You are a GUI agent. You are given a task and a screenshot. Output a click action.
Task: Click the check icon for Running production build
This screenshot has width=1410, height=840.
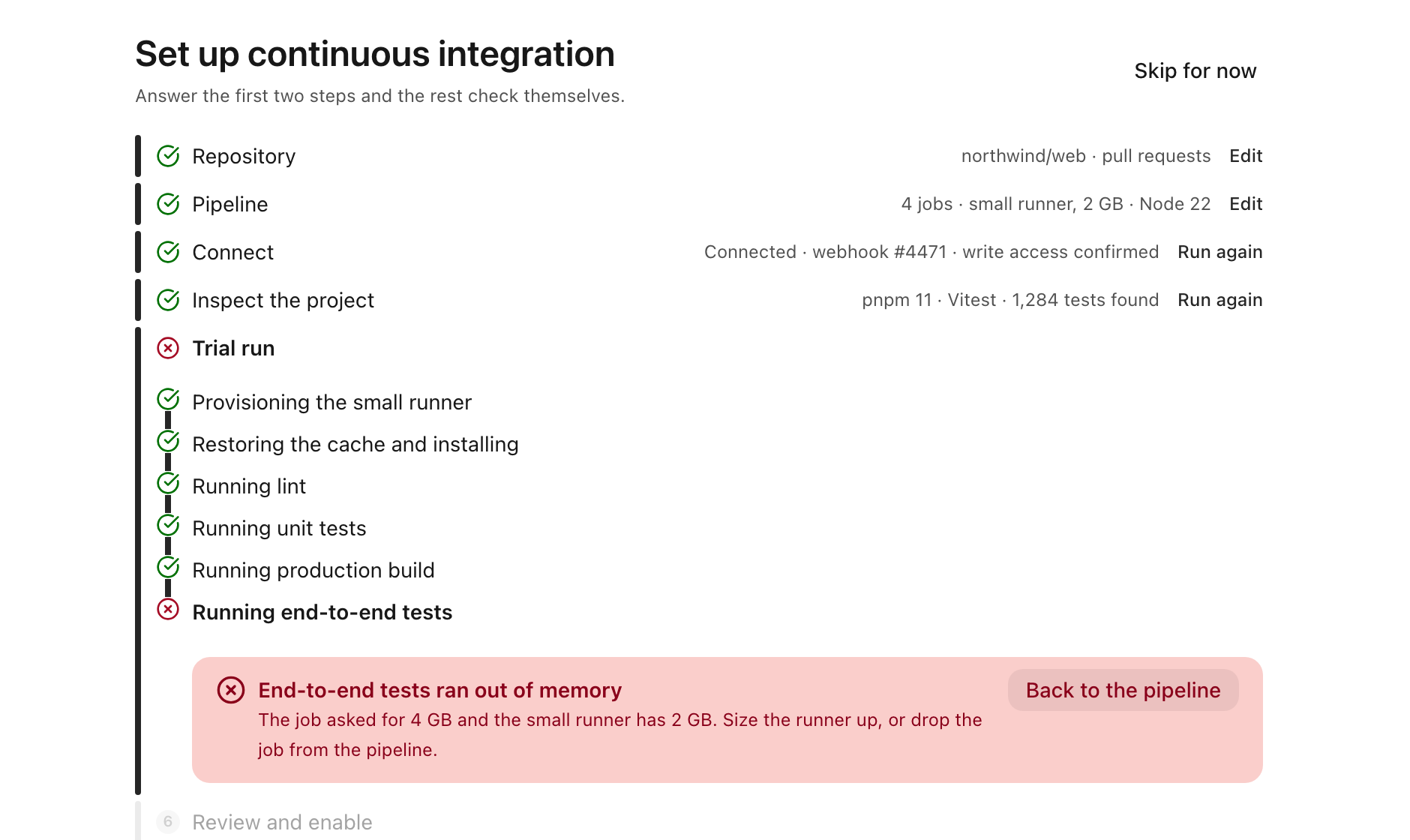pyautogui.click(x=168, y=567)
